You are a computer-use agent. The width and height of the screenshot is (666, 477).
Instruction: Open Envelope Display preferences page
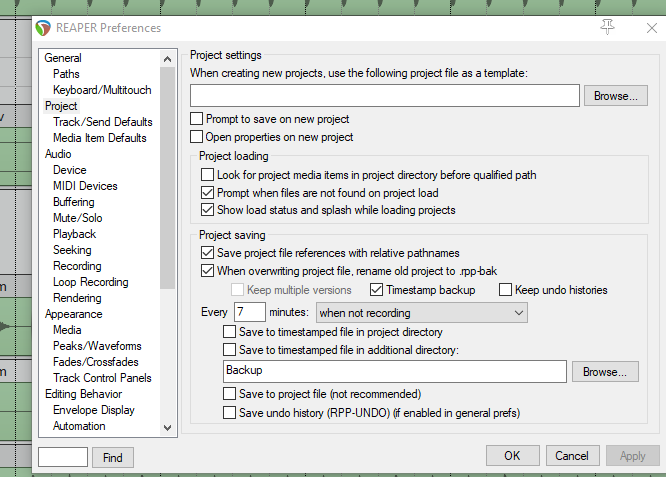pos(94,410)
